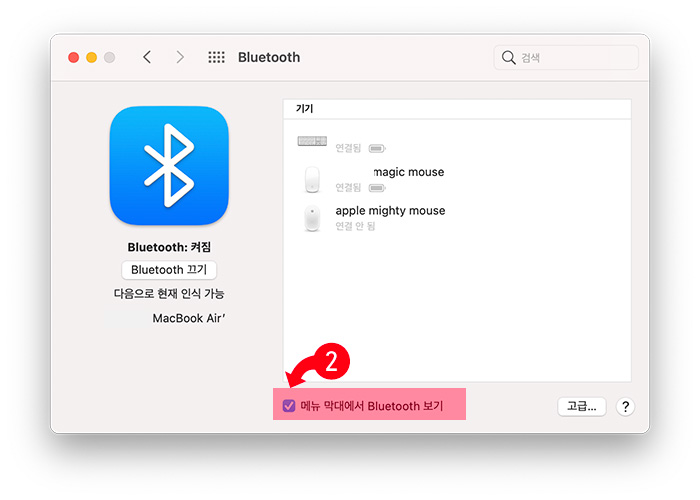The width and height of the screenshot is (700, 500).
Task: Click the keyboard battery level icon
Action: click(377, 148)
